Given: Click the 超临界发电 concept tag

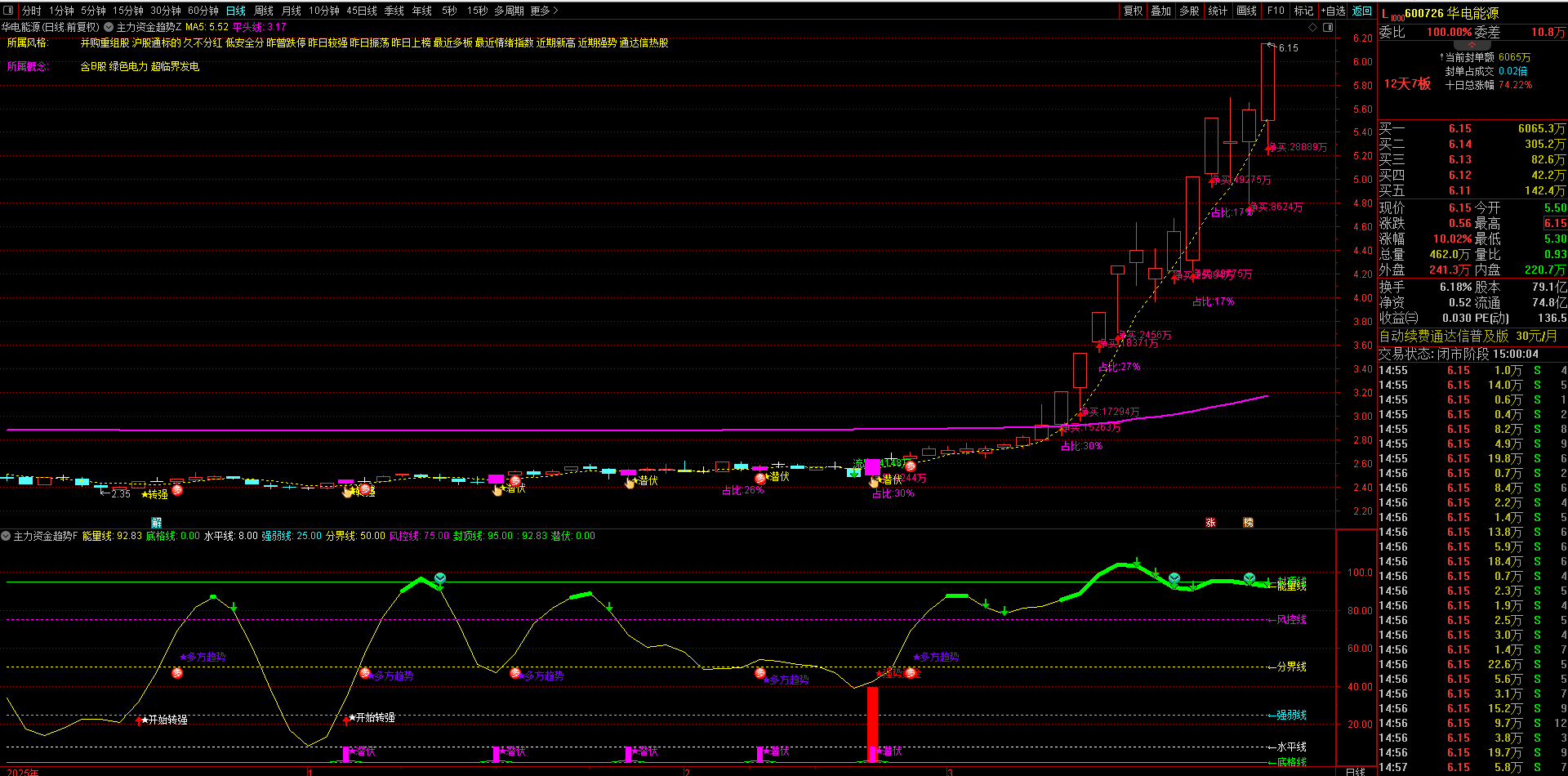Looking at the screenshot, I should [175, 66].
